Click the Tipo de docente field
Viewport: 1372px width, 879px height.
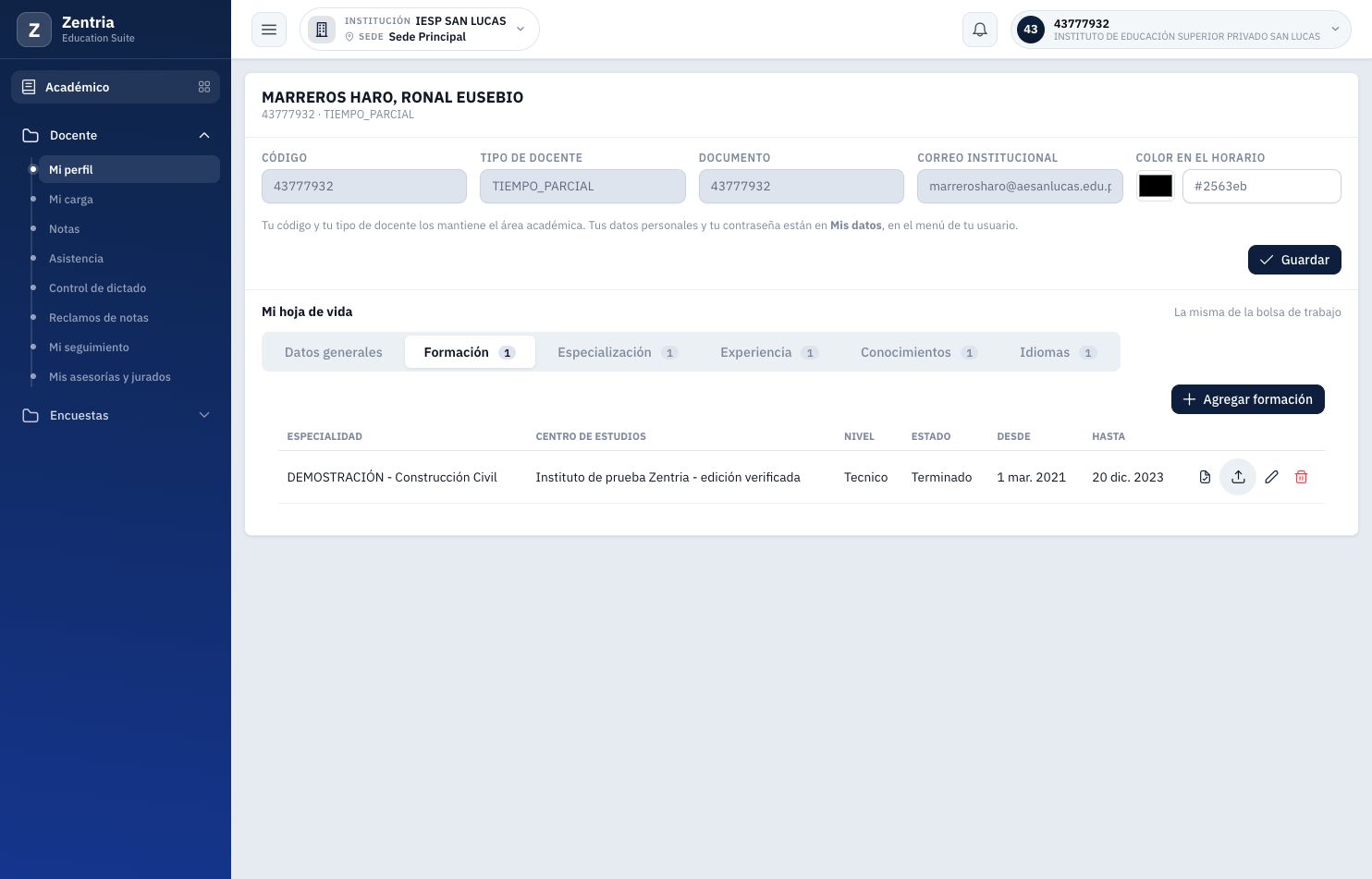582,186
